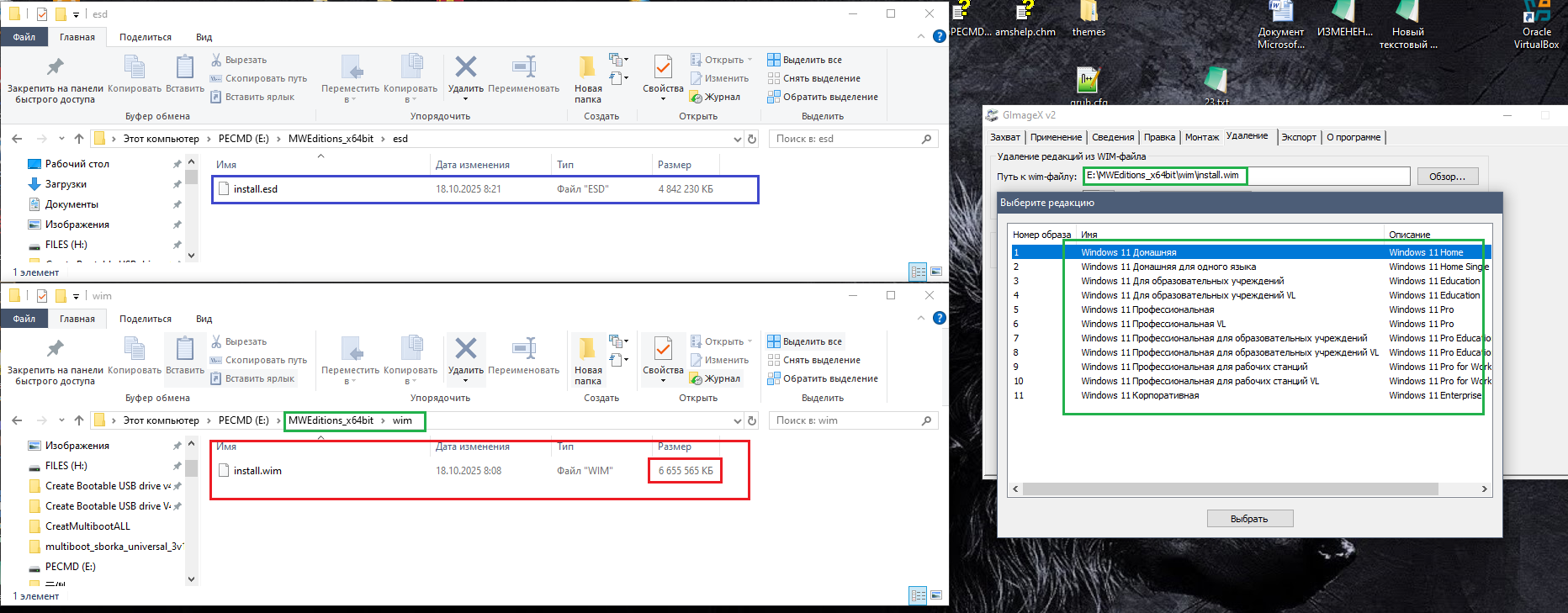1568x613 pixels.
Task: Click the Поиск в: wim search field
Action: click(845, 420)
